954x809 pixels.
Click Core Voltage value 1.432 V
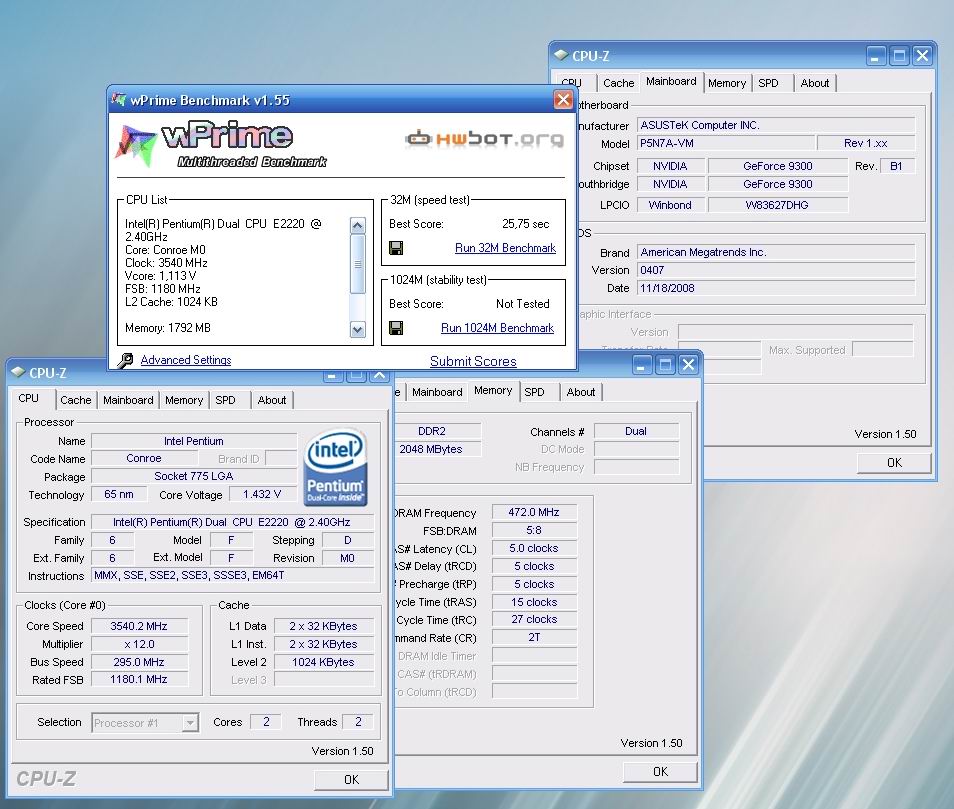point(262,495)
